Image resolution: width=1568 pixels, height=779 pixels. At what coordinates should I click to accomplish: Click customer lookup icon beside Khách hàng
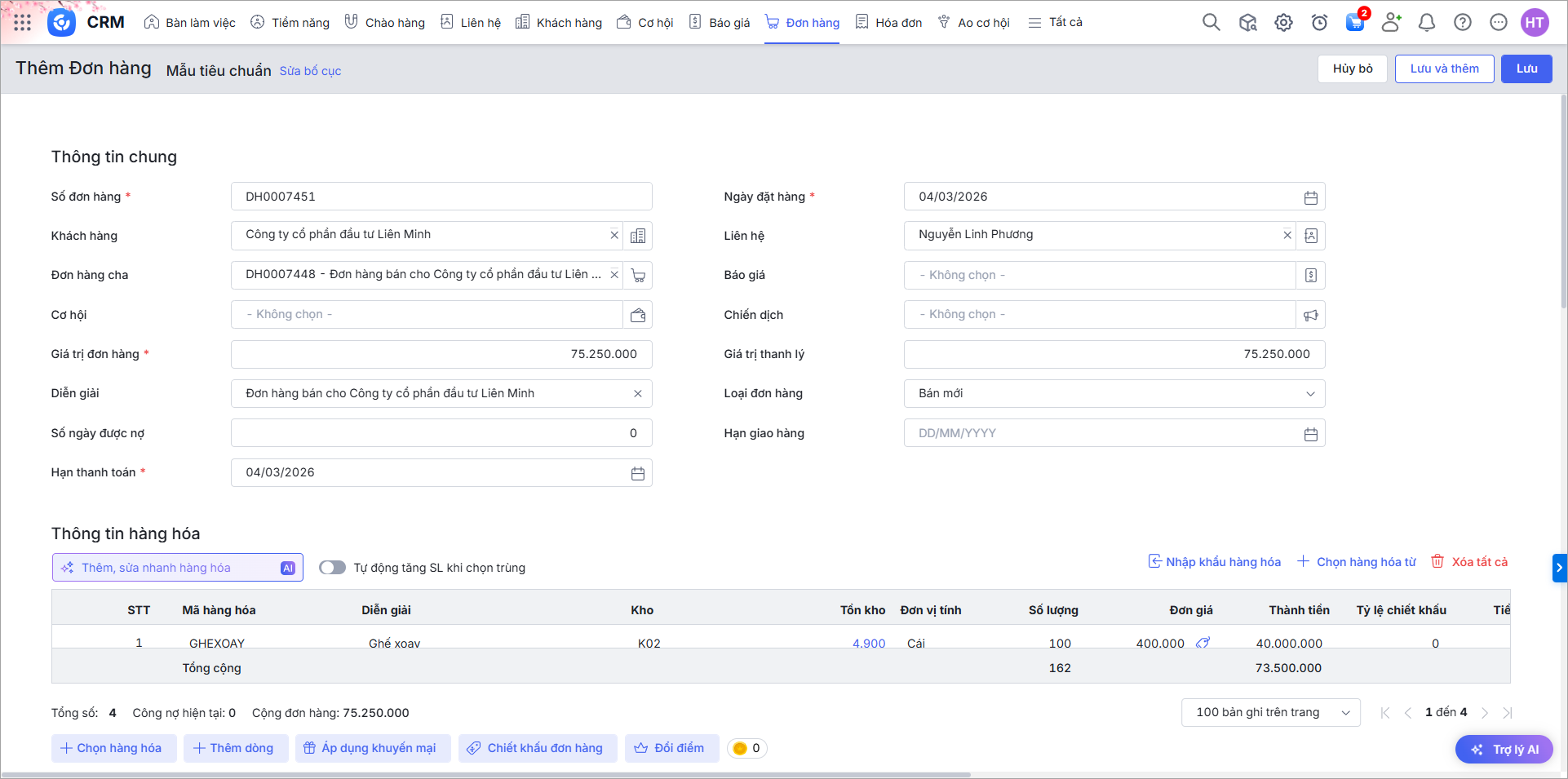(x=638, y=236)
